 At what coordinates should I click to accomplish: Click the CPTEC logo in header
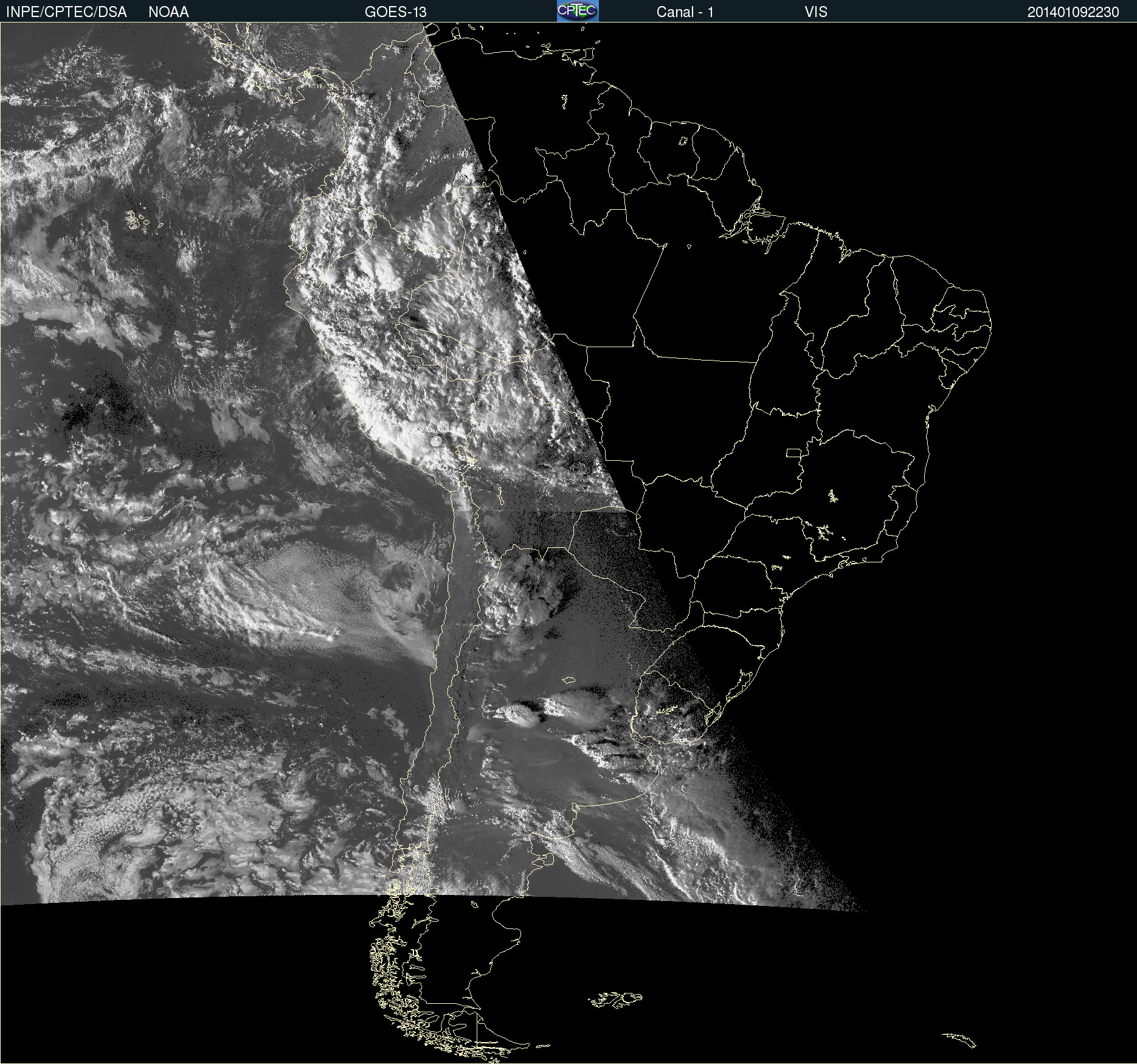coord(578,11)
